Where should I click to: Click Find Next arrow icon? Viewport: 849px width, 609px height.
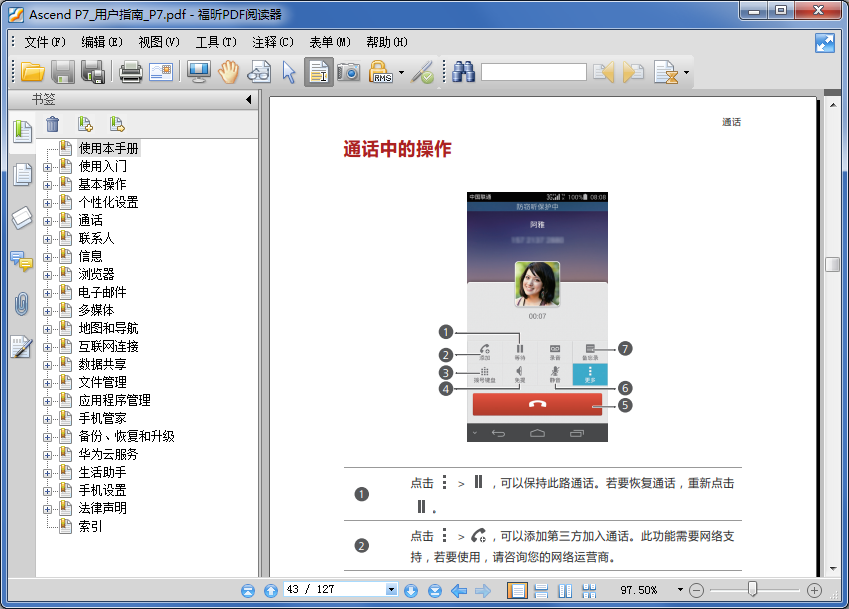633,72
